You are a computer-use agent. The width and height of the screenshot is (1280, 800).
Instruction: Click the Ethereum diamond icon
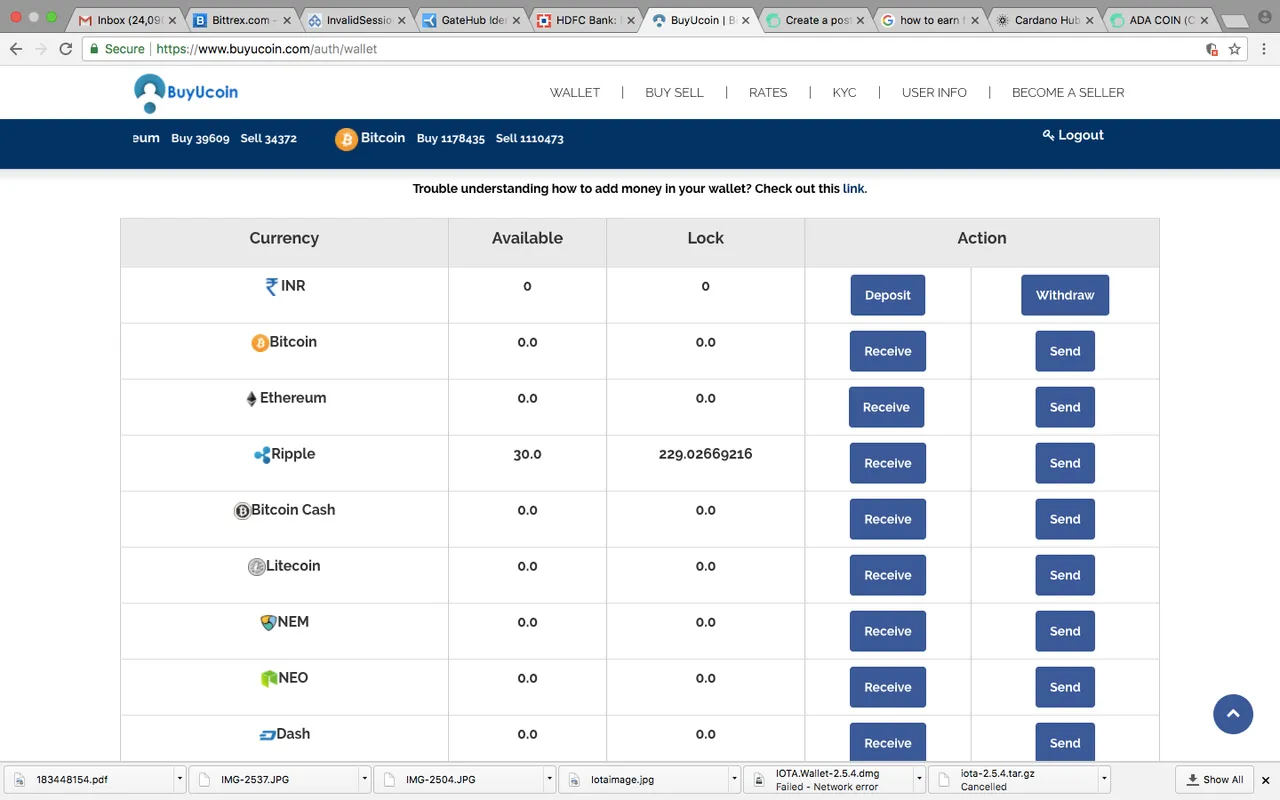252,399
